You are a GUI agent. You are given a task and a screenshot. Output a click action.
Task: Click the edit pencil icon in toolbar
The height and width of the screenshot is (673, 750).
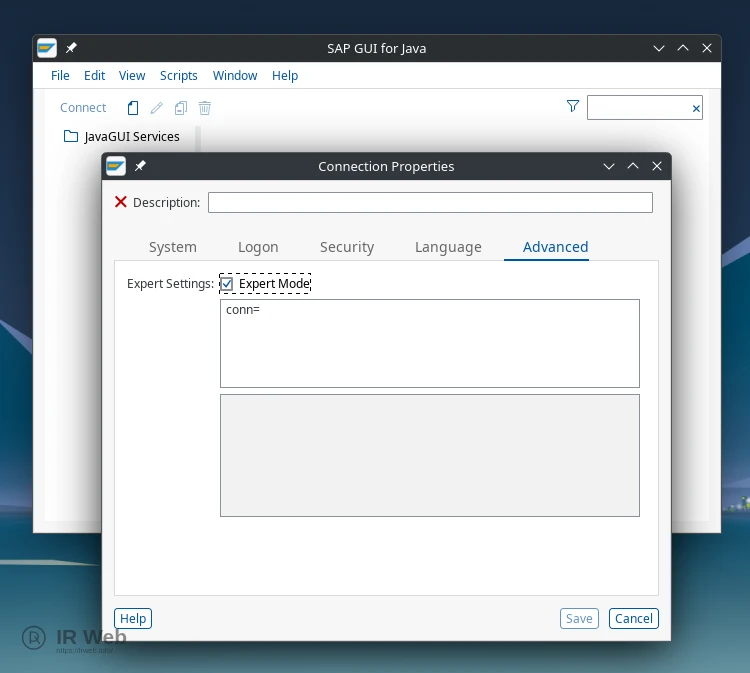click(156, 108)
